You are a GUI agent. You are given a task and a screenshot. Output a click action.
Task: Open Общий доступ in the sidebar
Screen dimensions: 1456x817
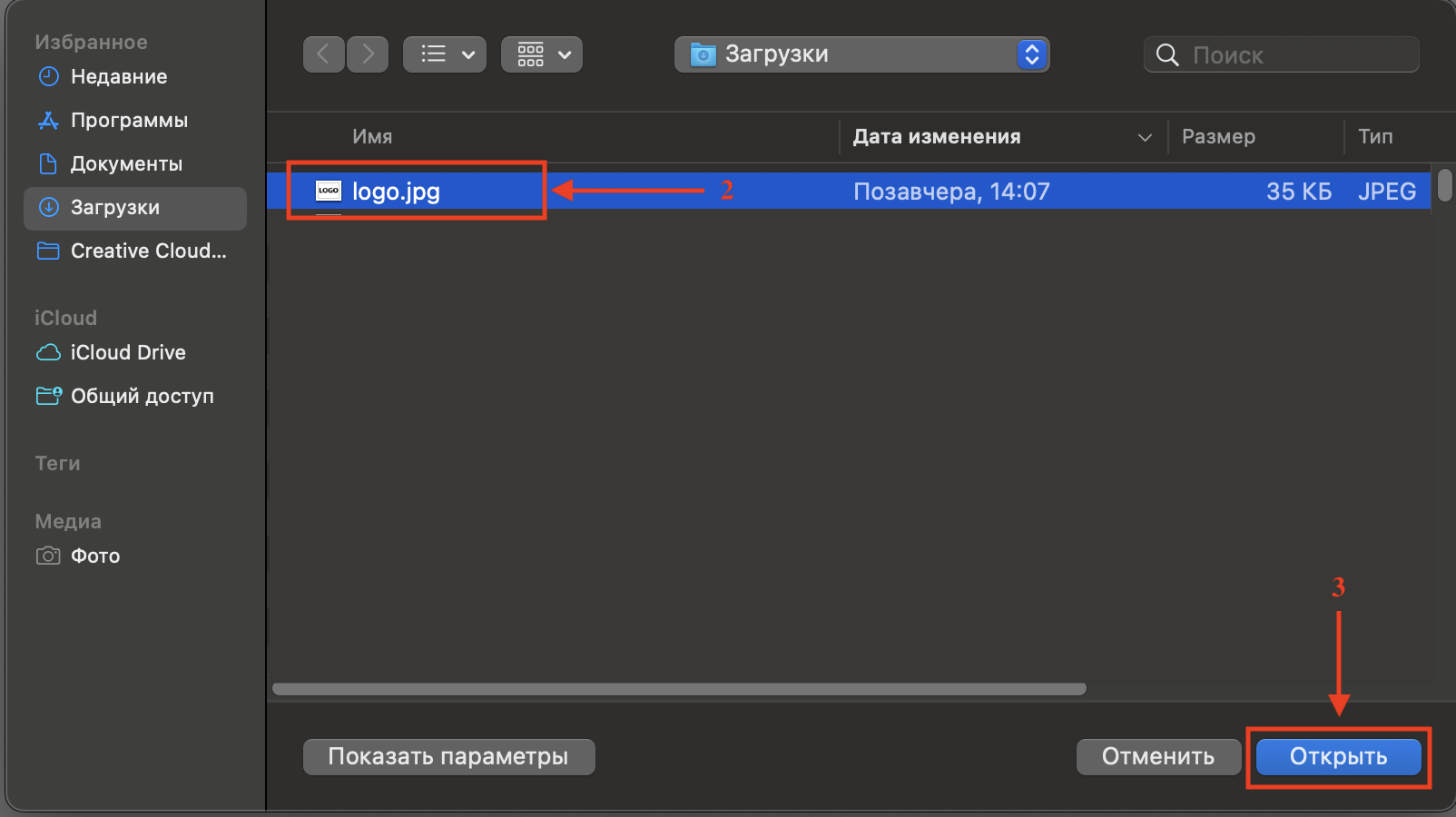(x=134, y=397)
